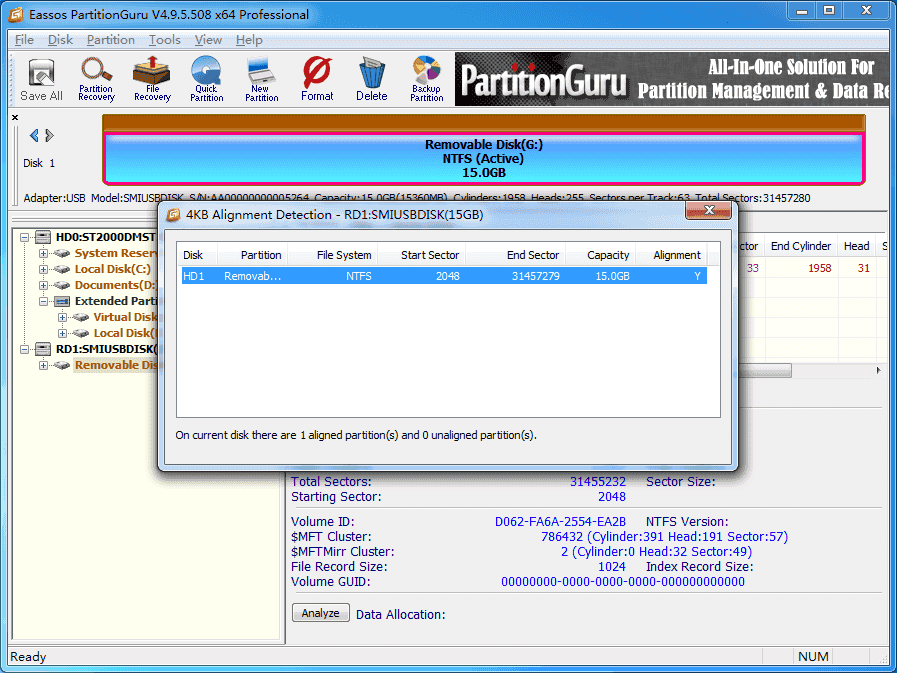Close the 4KB Alignment Detection dialog

(708, 211)
